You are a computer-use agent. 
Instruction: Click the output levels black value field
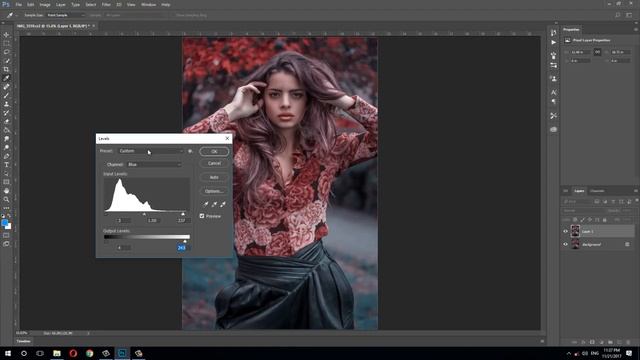tap(124, 248)
